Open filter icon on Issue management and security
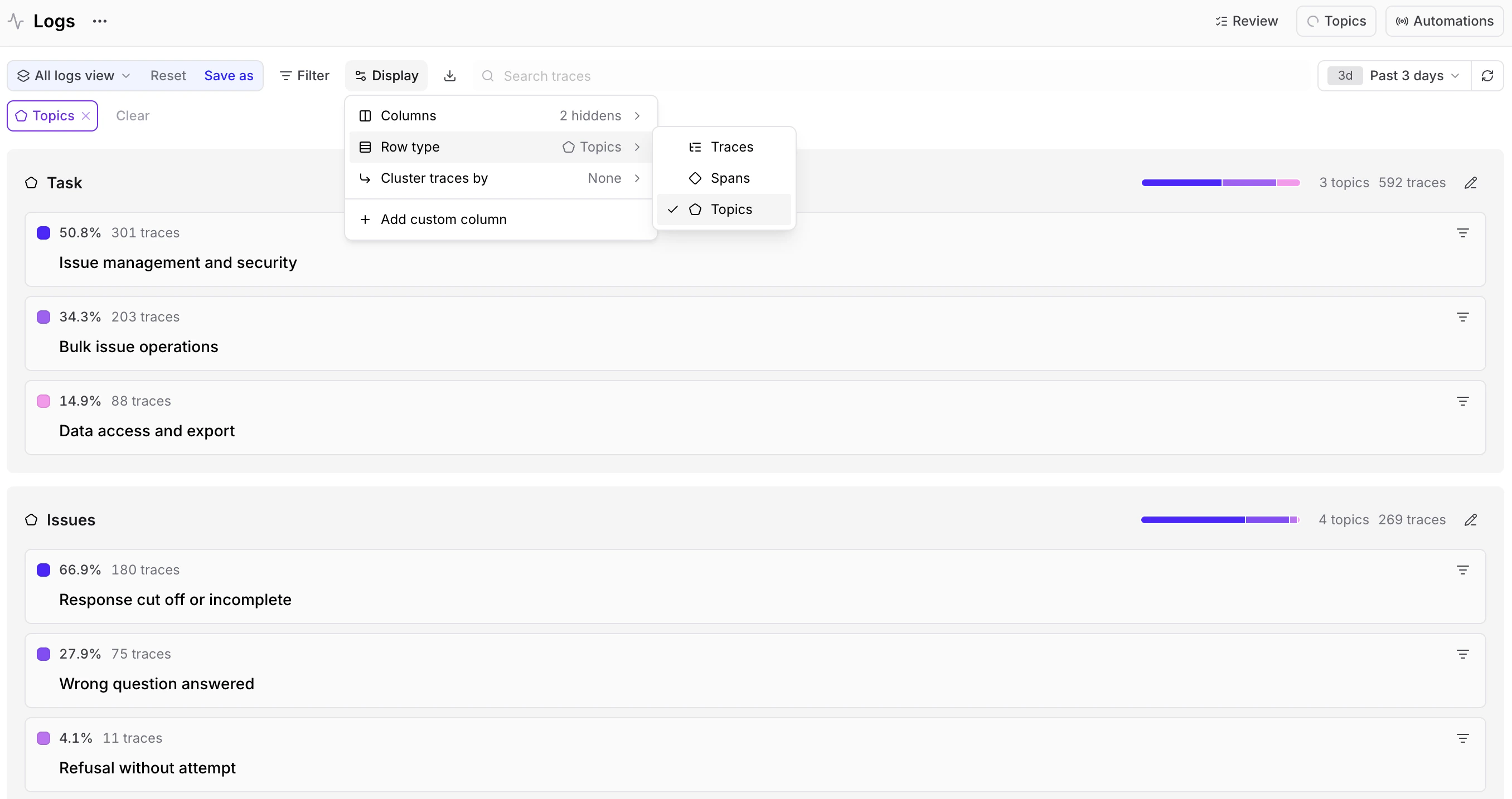This screenshot has width=1512, height=799. 1462,233
